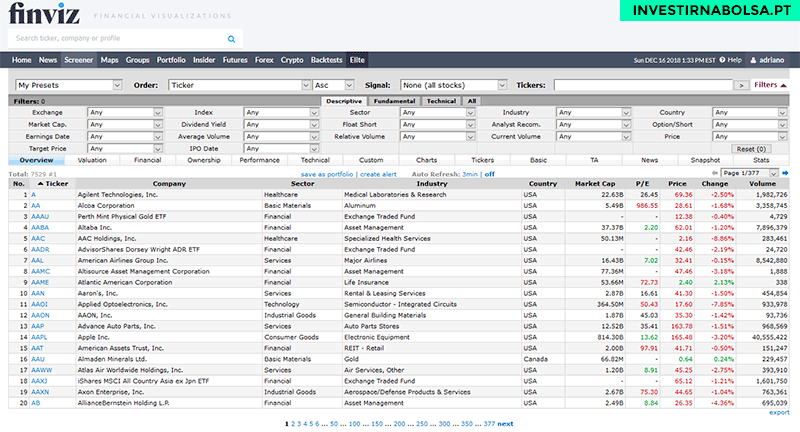Click the next pagination link
Viewport: 800px width, 432px height.
tap(505, 424)
